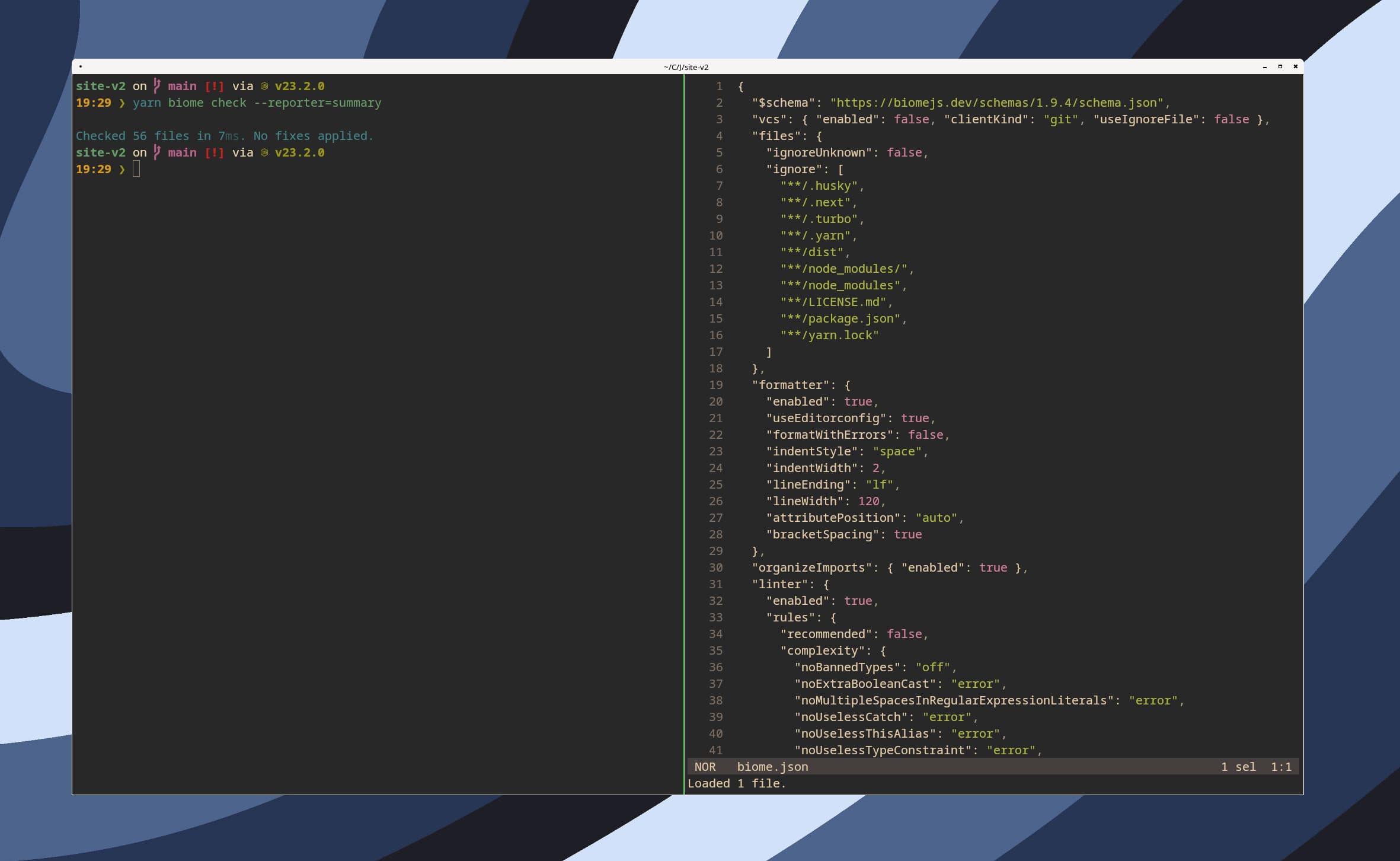The image size is (1400, 861).
Task: Click the "Loaded 1 file." message
Action: pyautogui.click(x=738, y=783)
